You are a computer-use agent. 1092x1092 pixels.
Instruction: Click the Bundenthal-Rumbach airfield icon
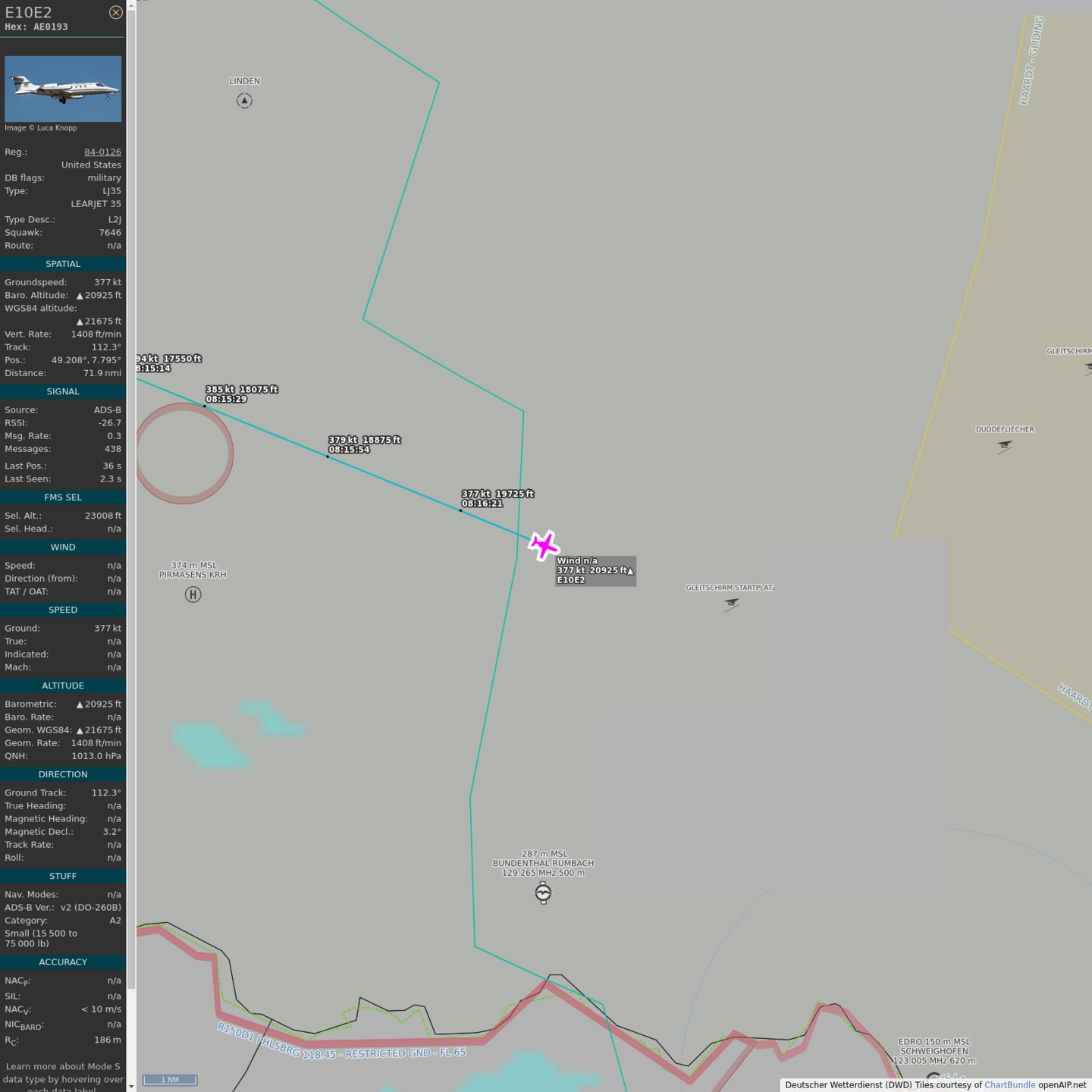point(543,893)
